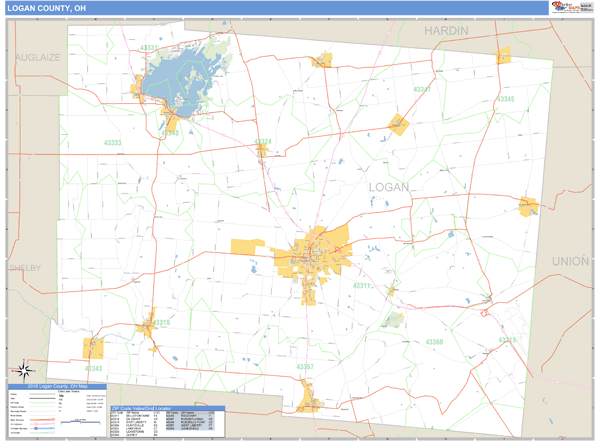Click the UNION county label
The image size is (600, 441).
coord(571,260)
